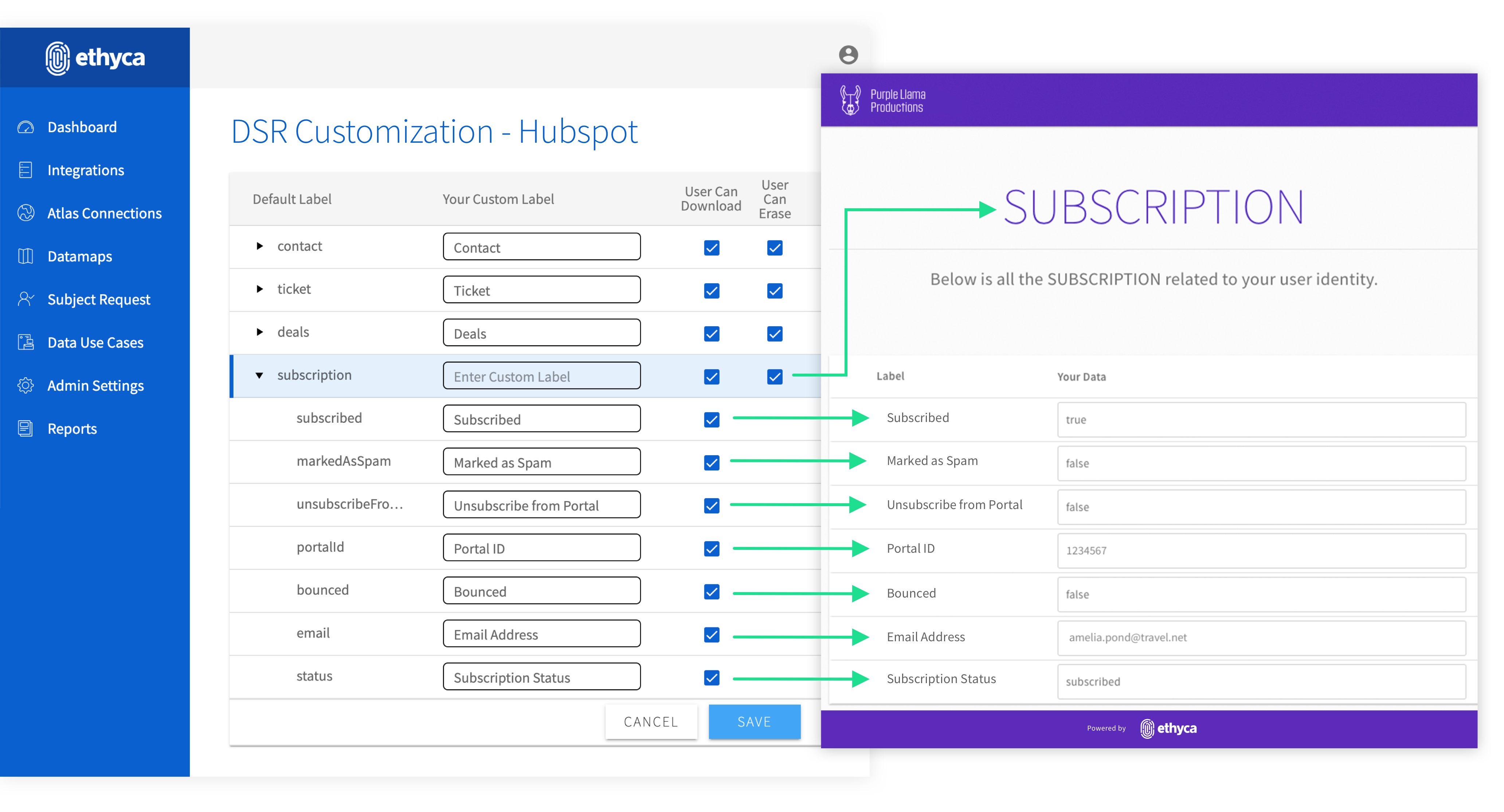This screenshot has width=1504, height=812.
Task: Click the Admin Settings gear icon
Action: point(26,385)
